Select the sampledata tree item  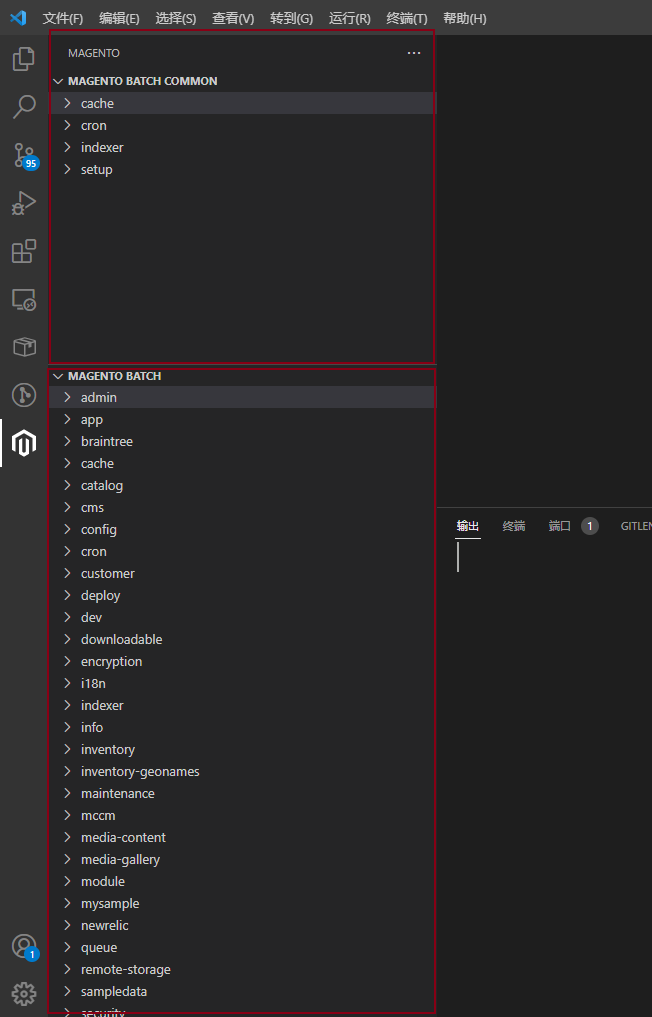[243, 992]
